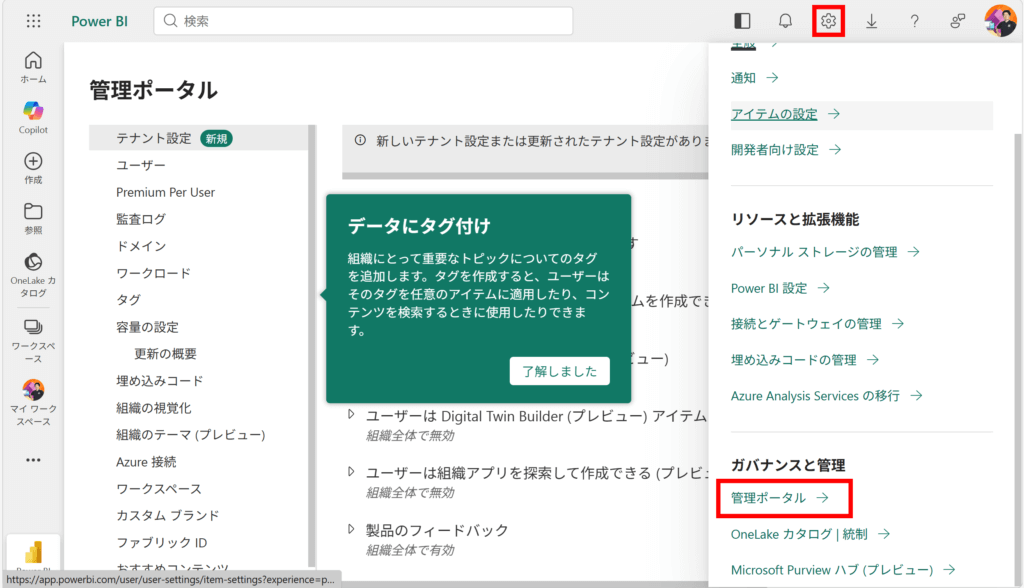
Task: Click the Create plus icon in sidebar
Action: click(x=33, y=167)
